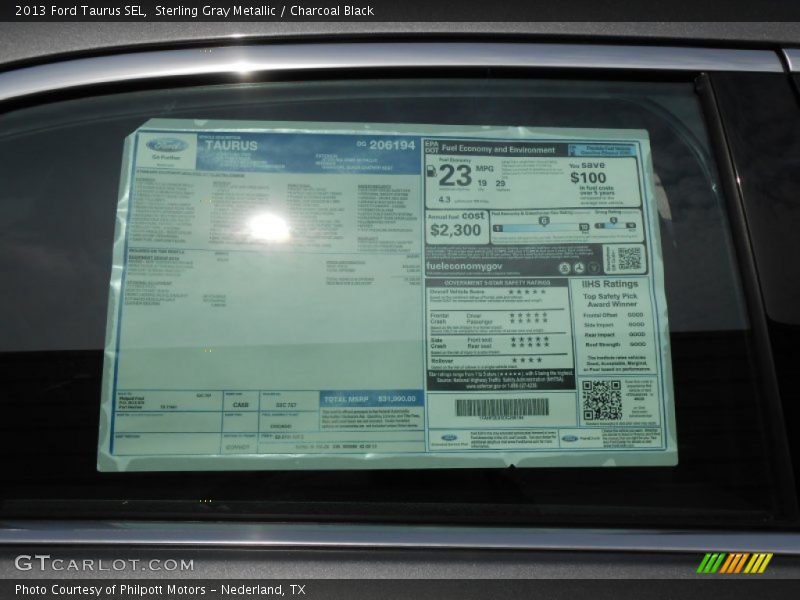
Task: Click the 'Photo Courtesy of Philpott Motors' caption
Action: pyautogui.click(x=110, y=590)
